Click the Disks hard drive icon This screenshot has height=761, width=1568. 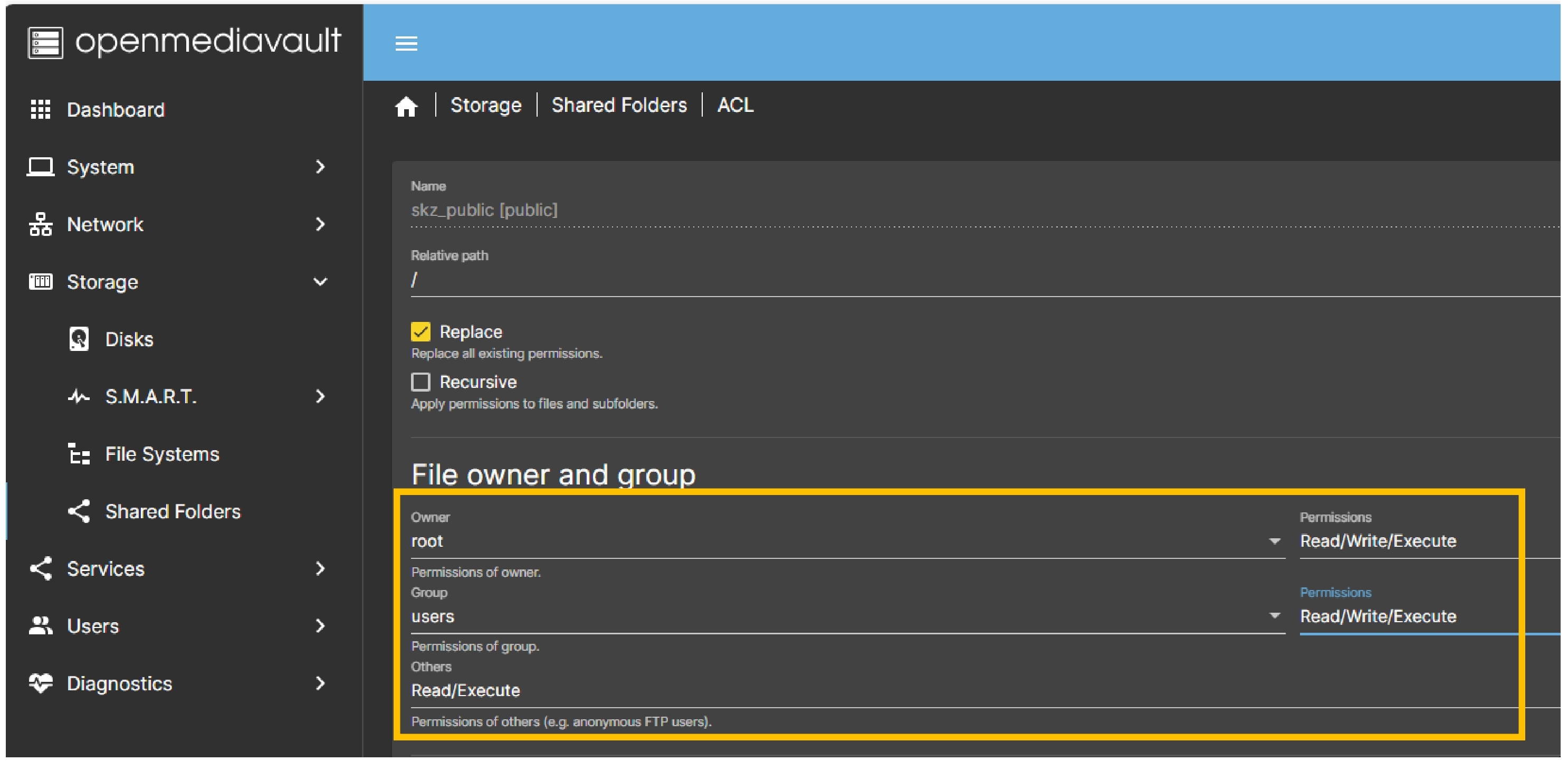point(79,339)
